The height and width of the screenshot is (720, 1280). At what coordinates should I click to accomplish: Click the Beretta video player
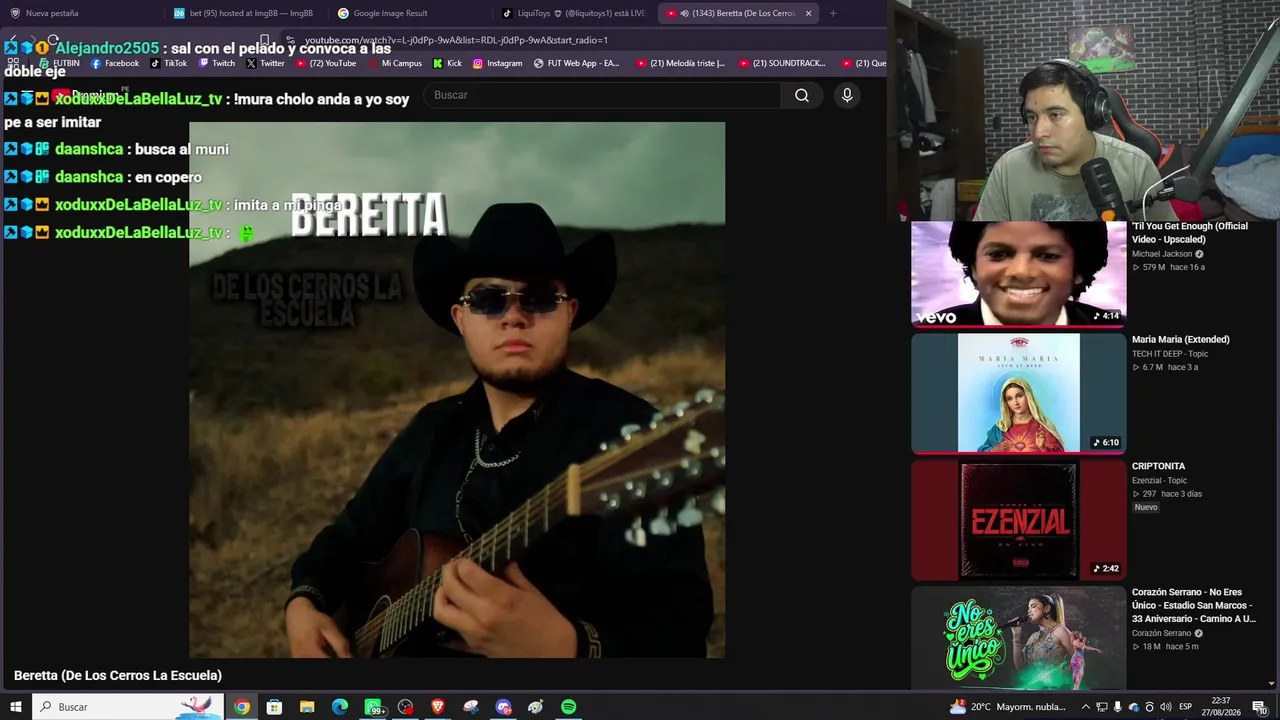(x=457, y=390)
